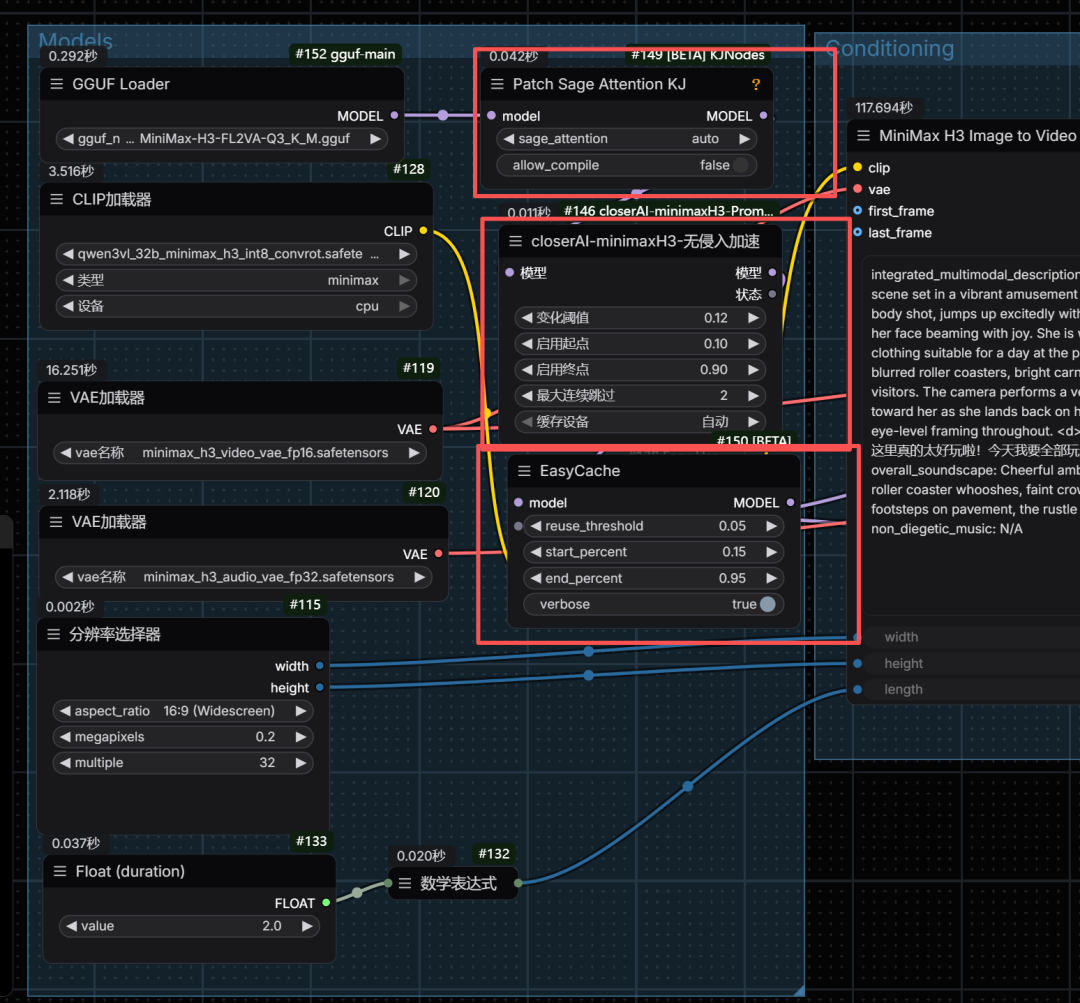This screenshot has width=1080, height=1003.
Task: Increase megapixels with its right arrow
Action: pos(301,737)
